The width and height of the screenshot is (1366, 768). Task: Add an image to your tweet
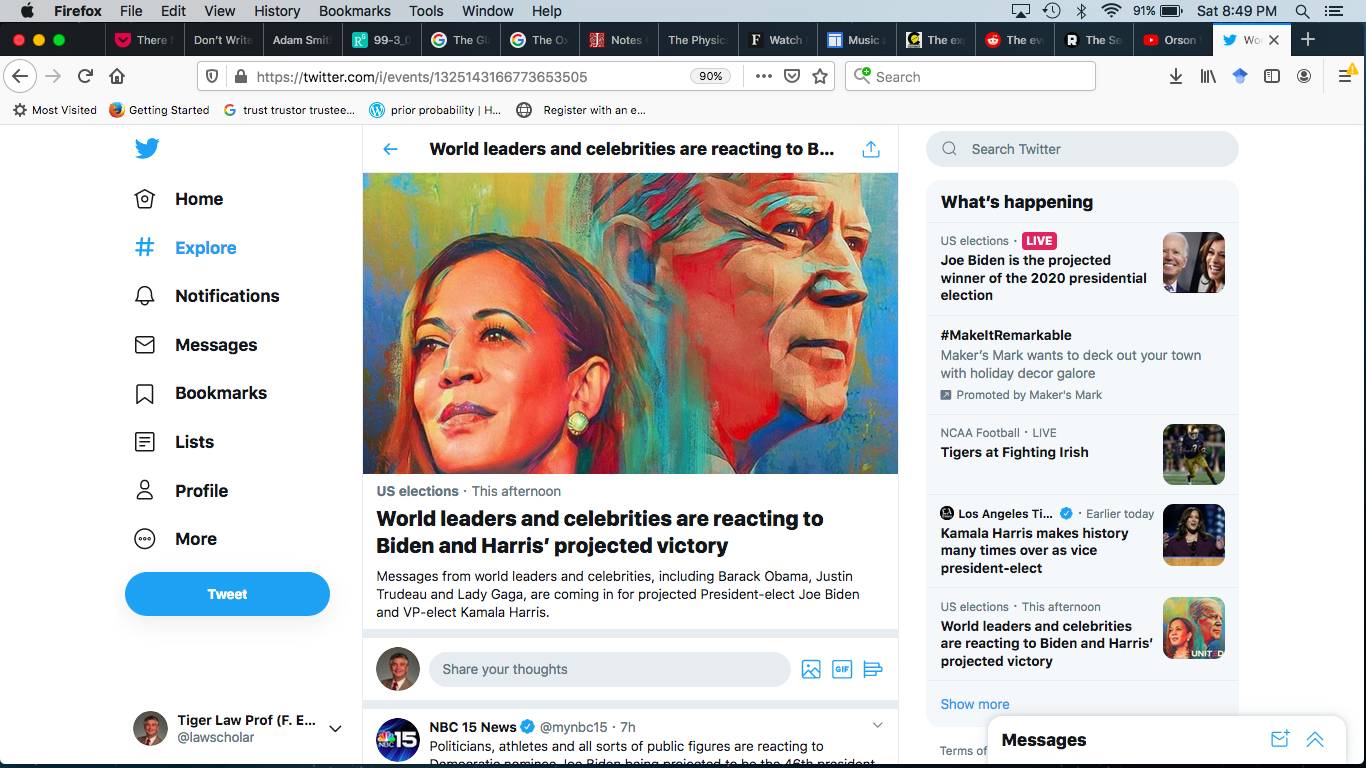pyautogui.click(x=811, y=669)
